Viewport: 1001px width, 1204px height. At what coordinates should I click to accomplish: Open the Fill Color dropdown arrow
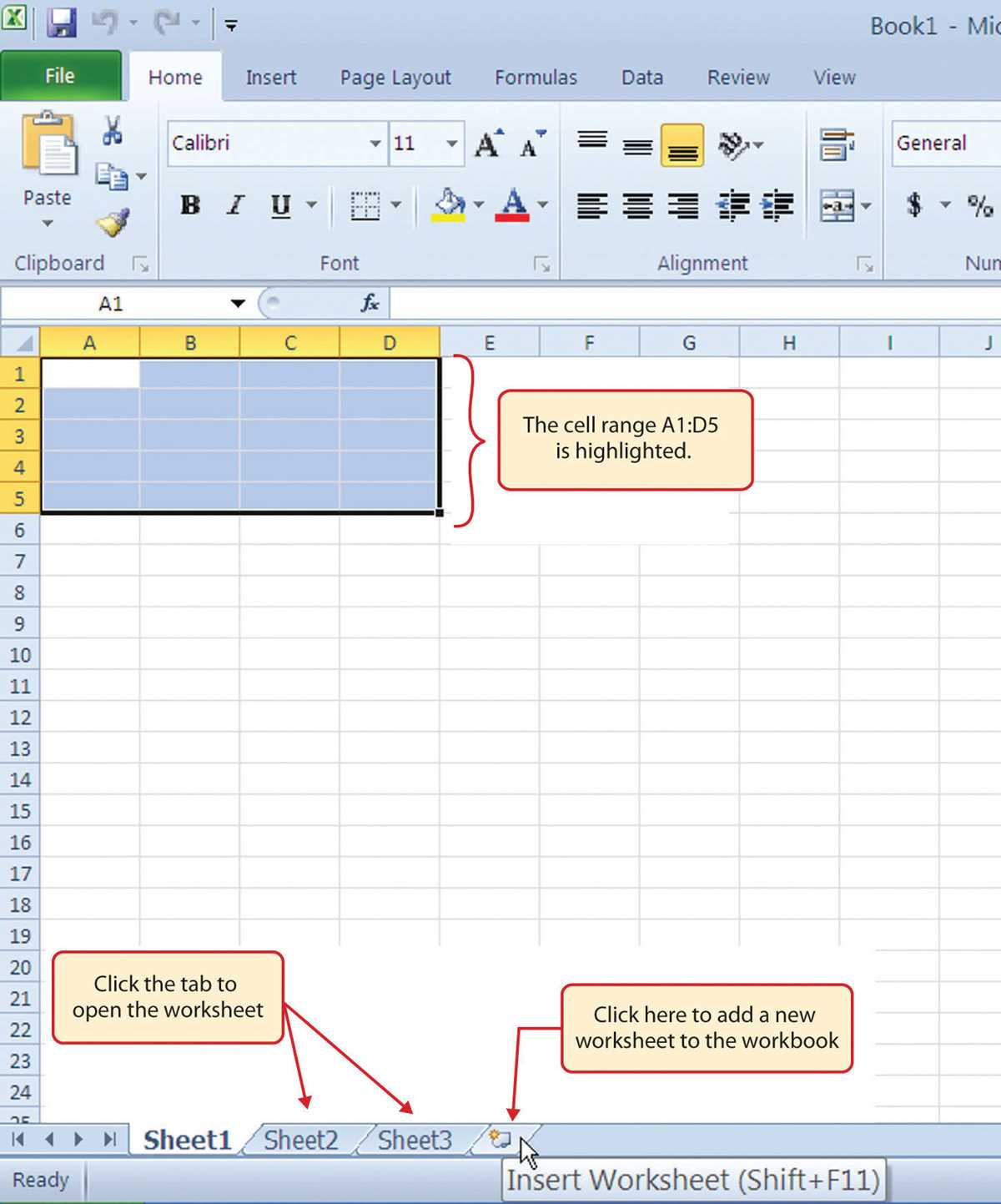coord(479,205)
